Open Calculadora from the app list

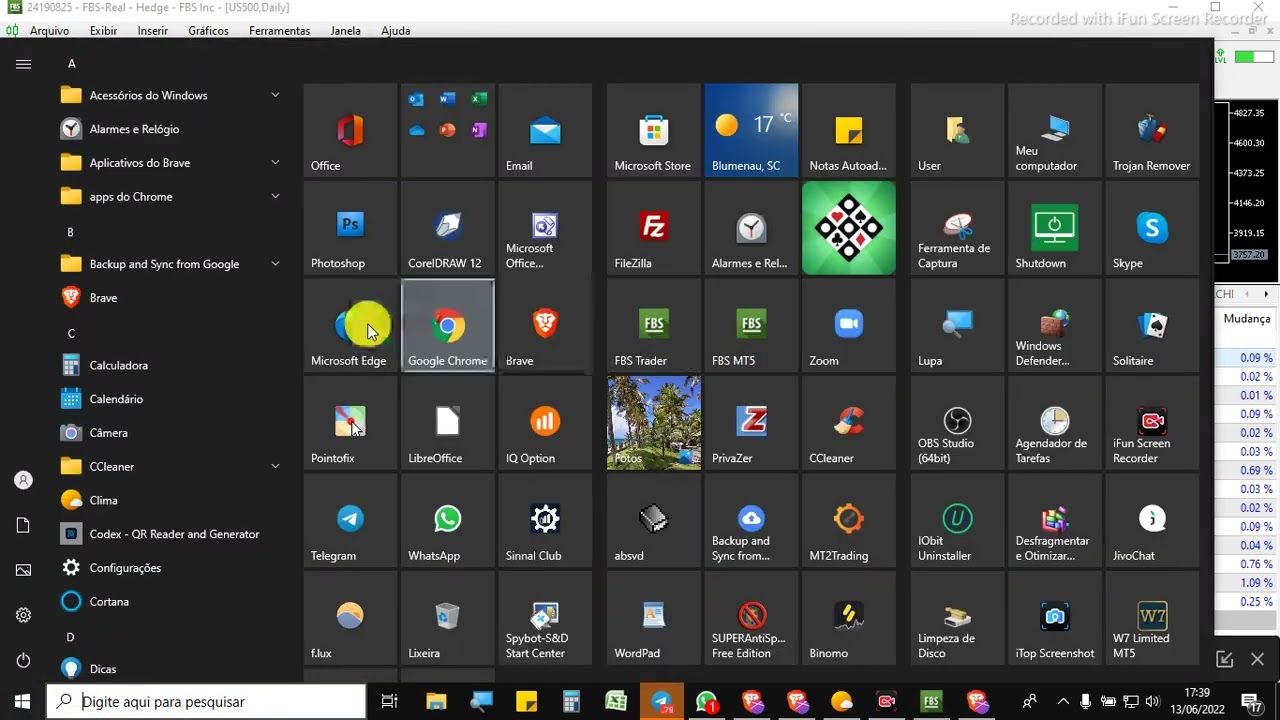[x=171, y=365]
